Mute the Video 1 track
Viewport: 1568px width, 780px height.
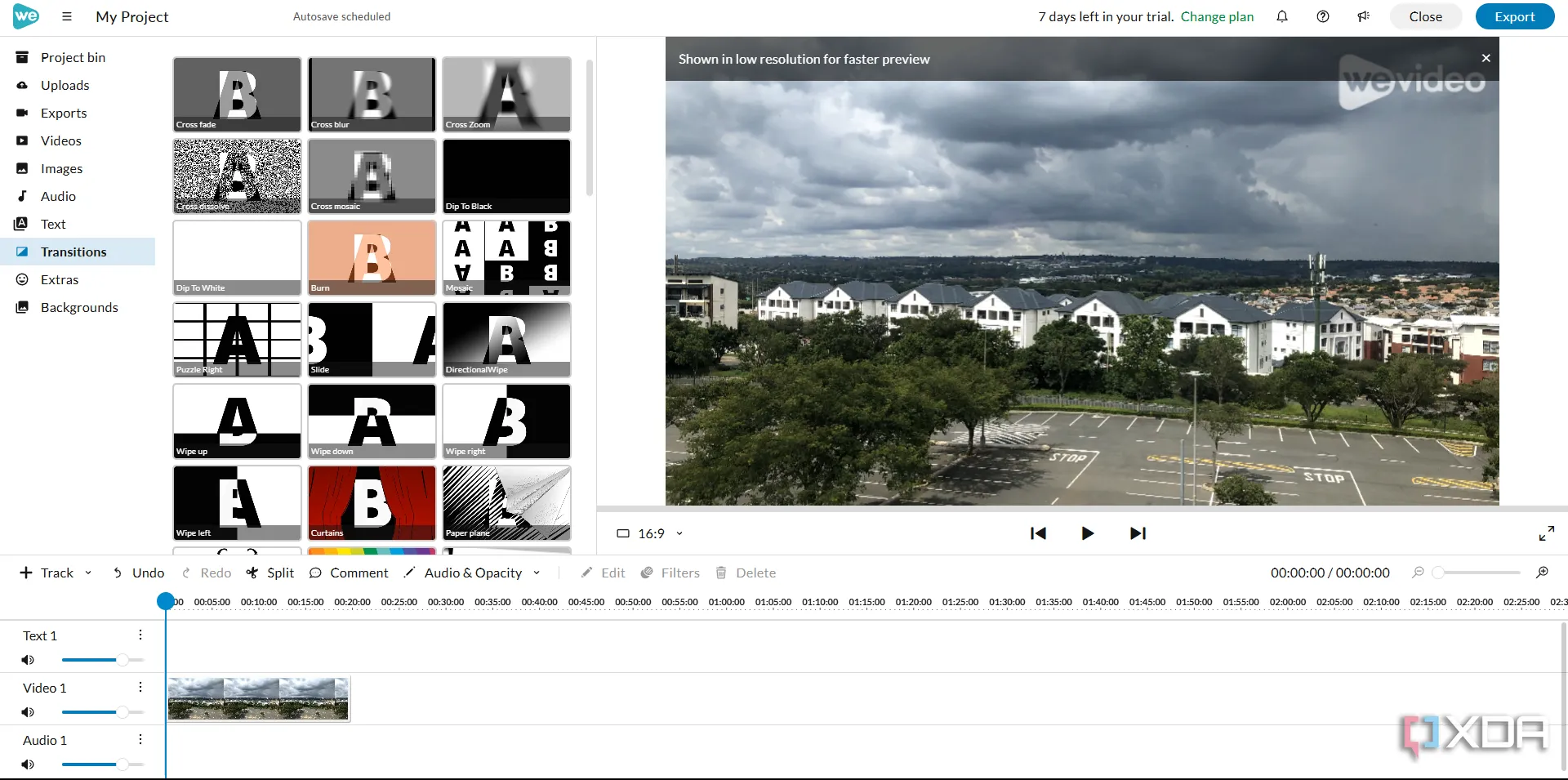28,712
